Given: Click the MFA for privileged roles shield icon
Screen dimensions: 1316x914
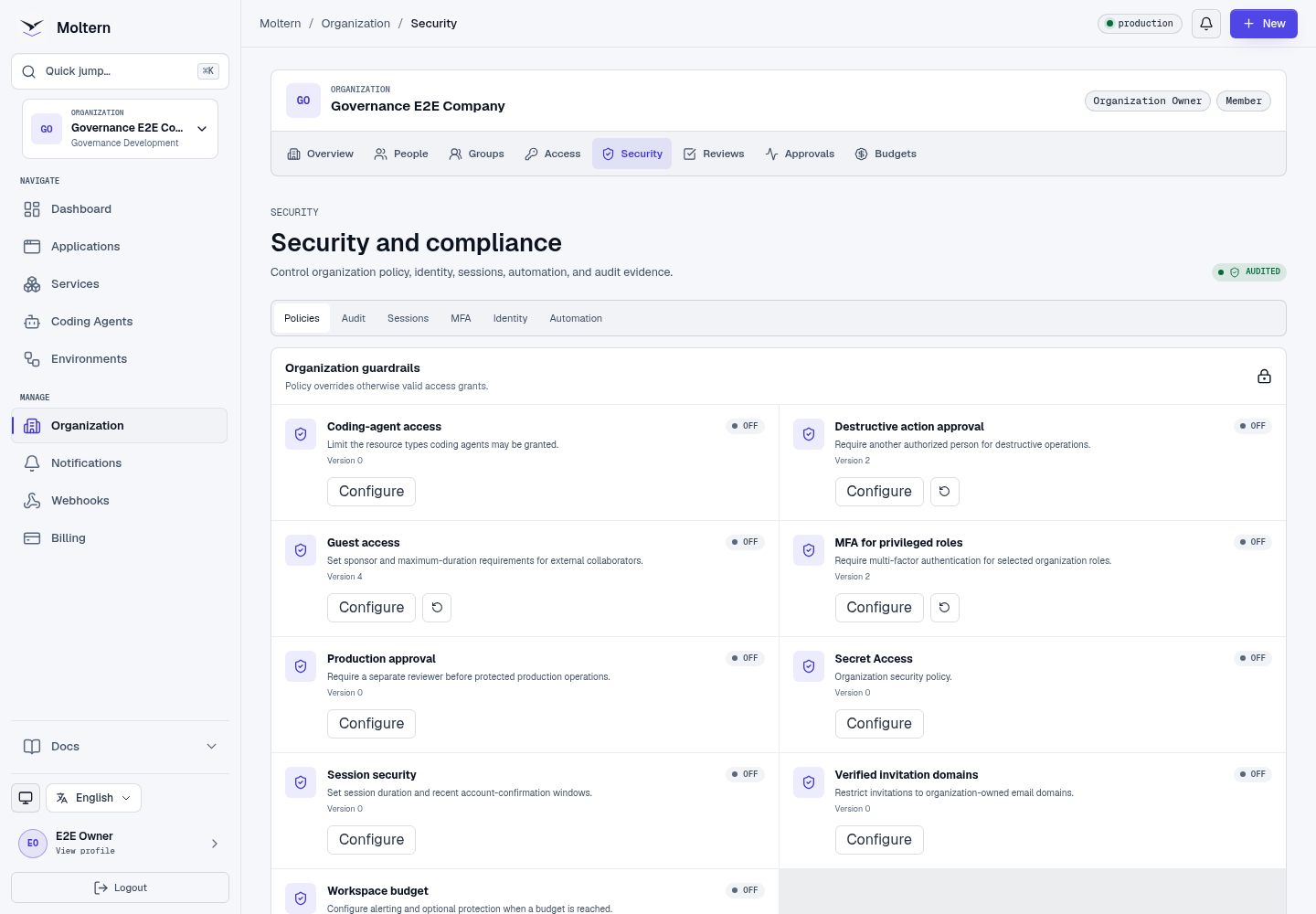Looking at the screenshot, I should click(809, 550).
